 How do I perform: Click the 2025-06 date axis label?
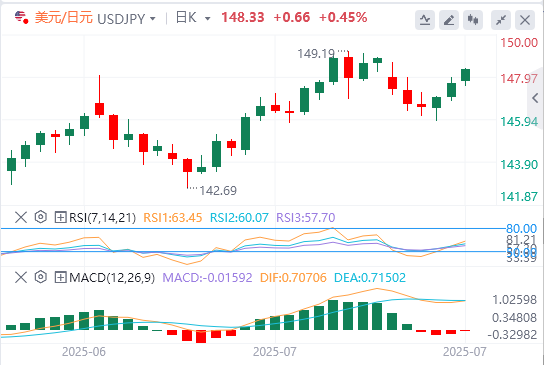84,352
